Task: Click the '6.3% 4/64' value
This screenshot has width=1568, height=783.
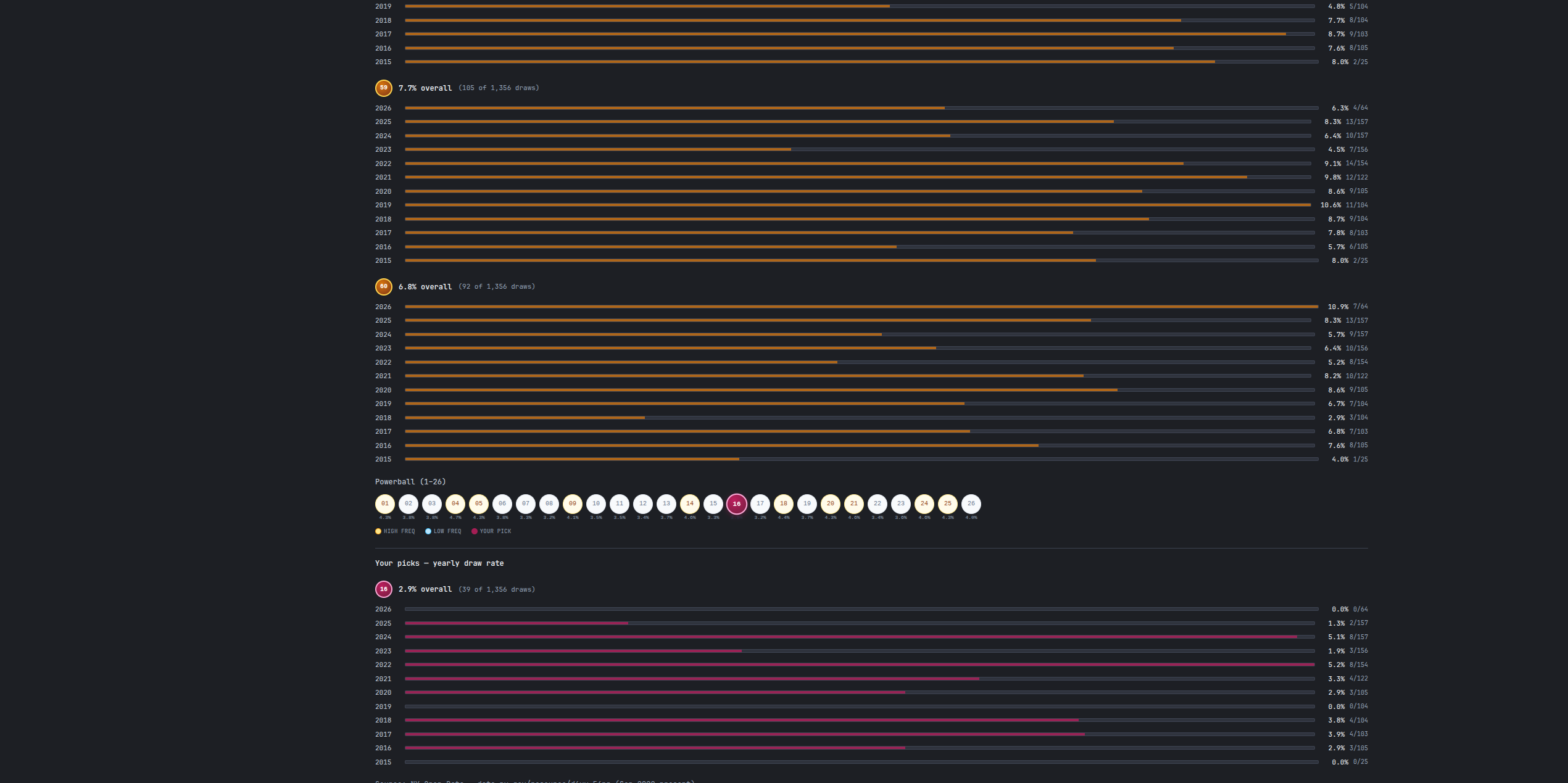Action: [x=1350, y=108]
